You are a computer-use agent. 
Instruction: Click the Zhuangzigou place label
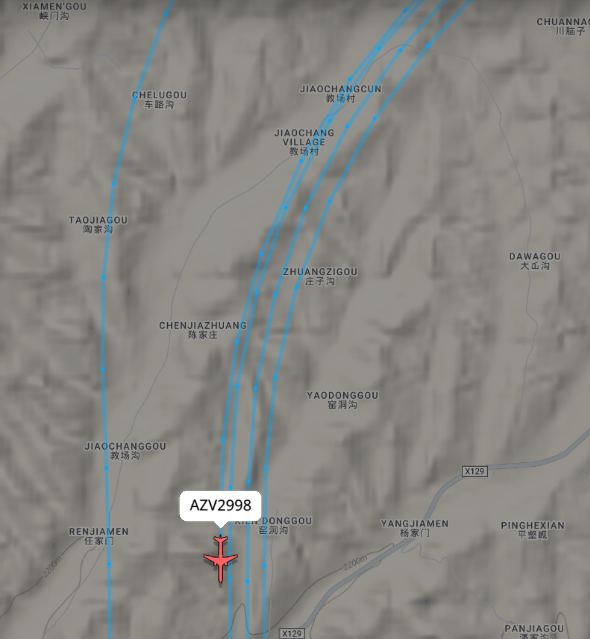coord(320,276)
